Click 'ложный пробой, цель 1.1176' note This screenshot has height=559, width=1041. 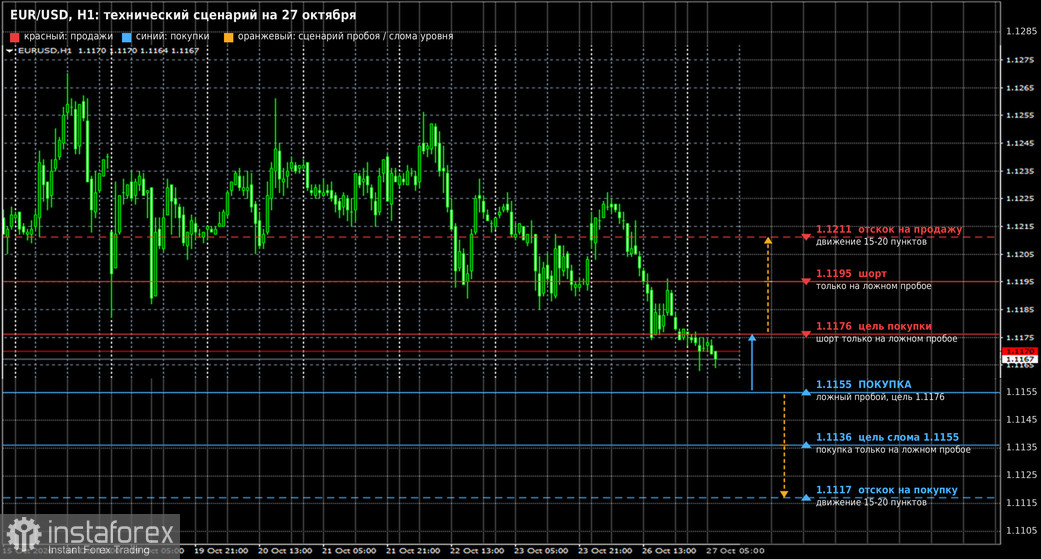tap(880, 397)
